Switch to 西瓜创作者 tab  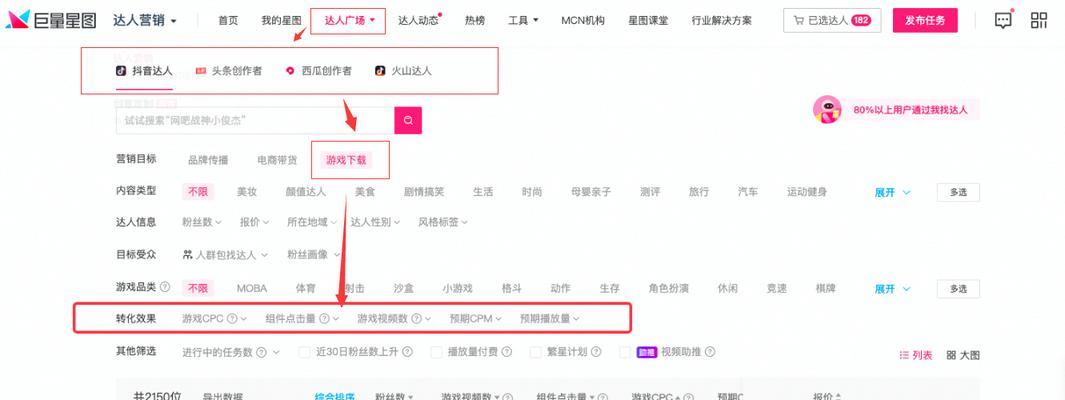[x=319, y=71]
